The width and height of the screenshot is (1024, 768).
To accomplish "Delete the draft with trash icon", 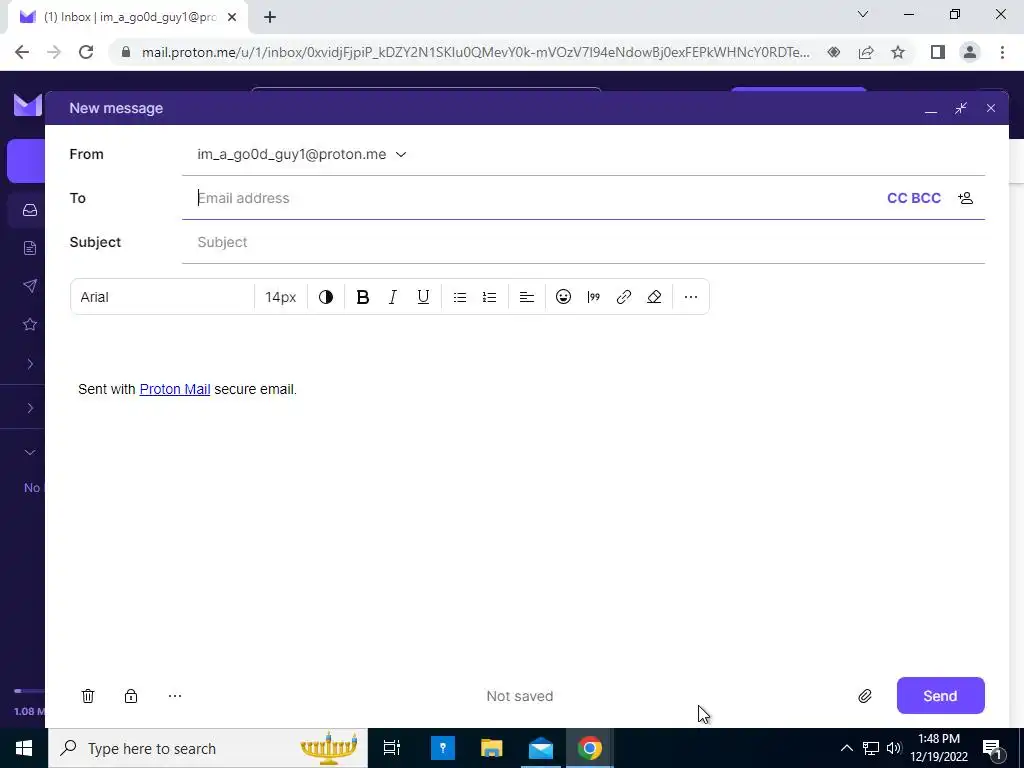I will (x=88, y=696).
